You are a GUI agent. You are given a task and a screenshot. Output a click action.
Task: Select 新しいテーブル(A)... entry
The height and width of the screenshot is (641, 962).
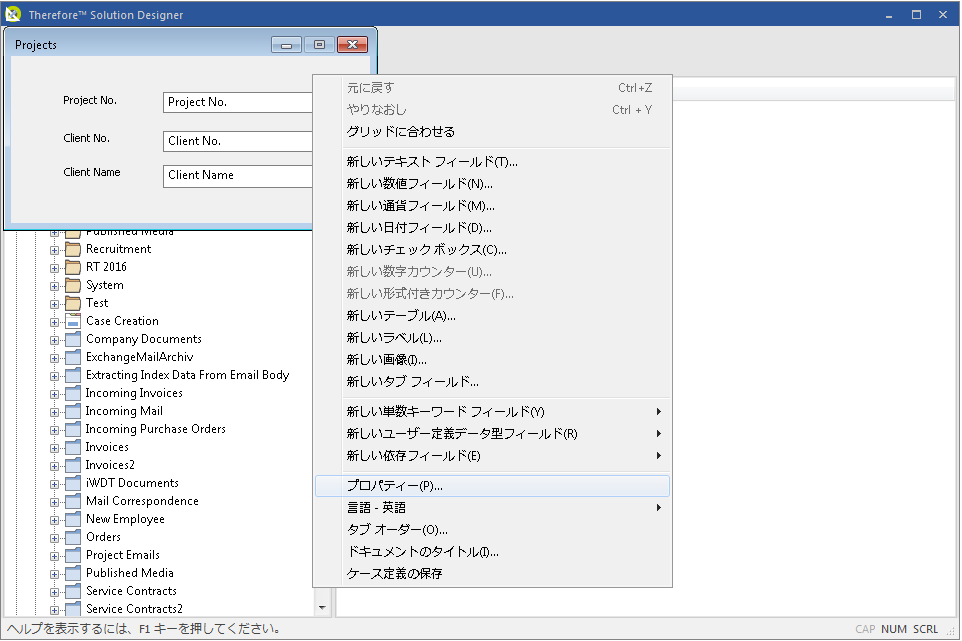tap(492, 316)
